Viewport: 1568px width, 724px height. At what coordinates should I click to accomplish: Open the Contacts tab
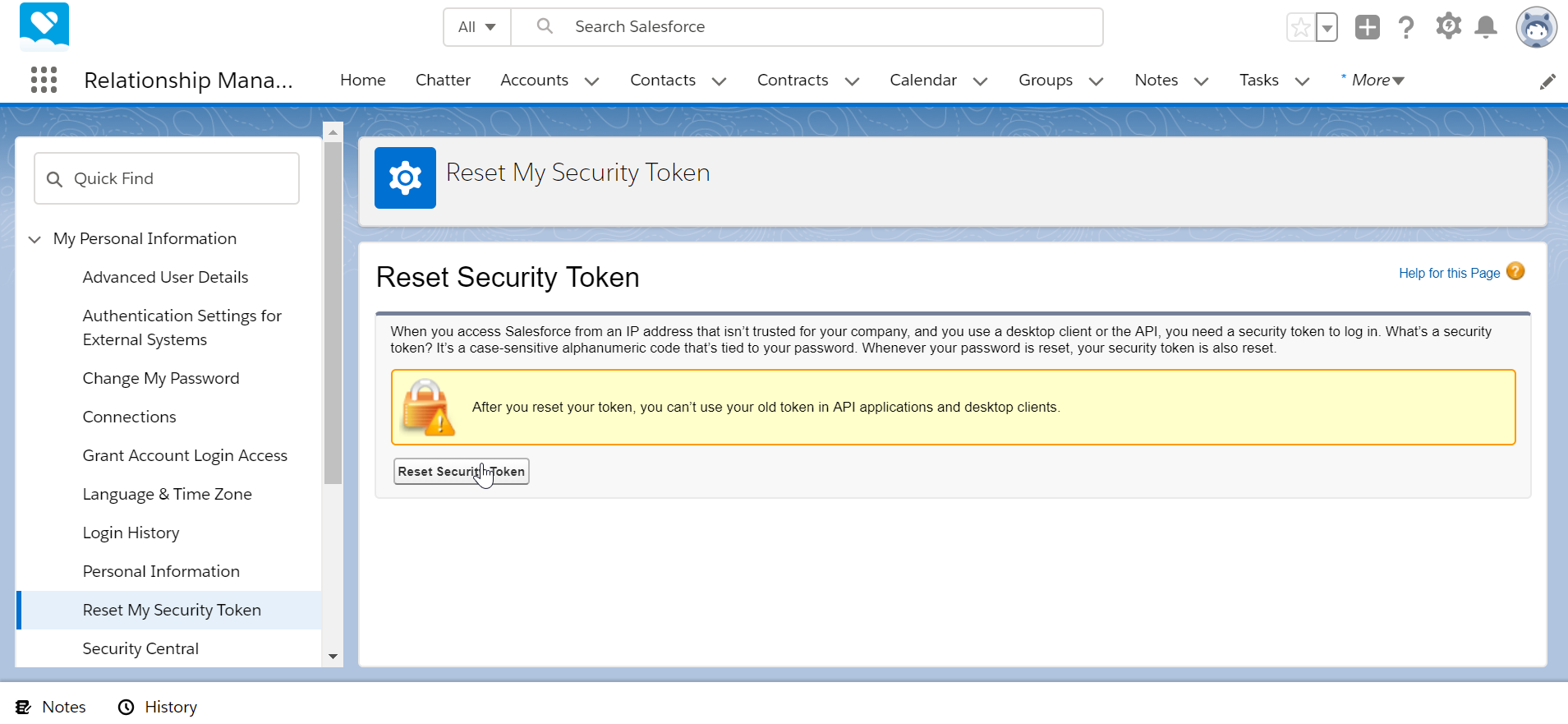tap(663, 80)
